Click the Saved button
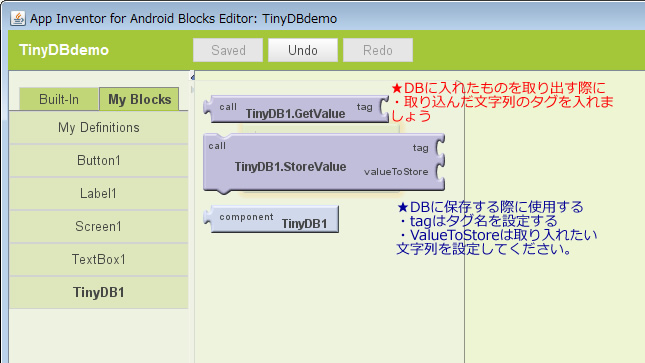This screenshot has height=363, width=645. [228, 50]
